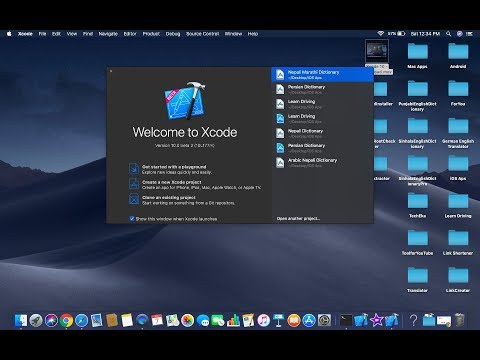Open Maps from the Dock
The height and width of the screenshot is (360, 480).
[173, 320]
